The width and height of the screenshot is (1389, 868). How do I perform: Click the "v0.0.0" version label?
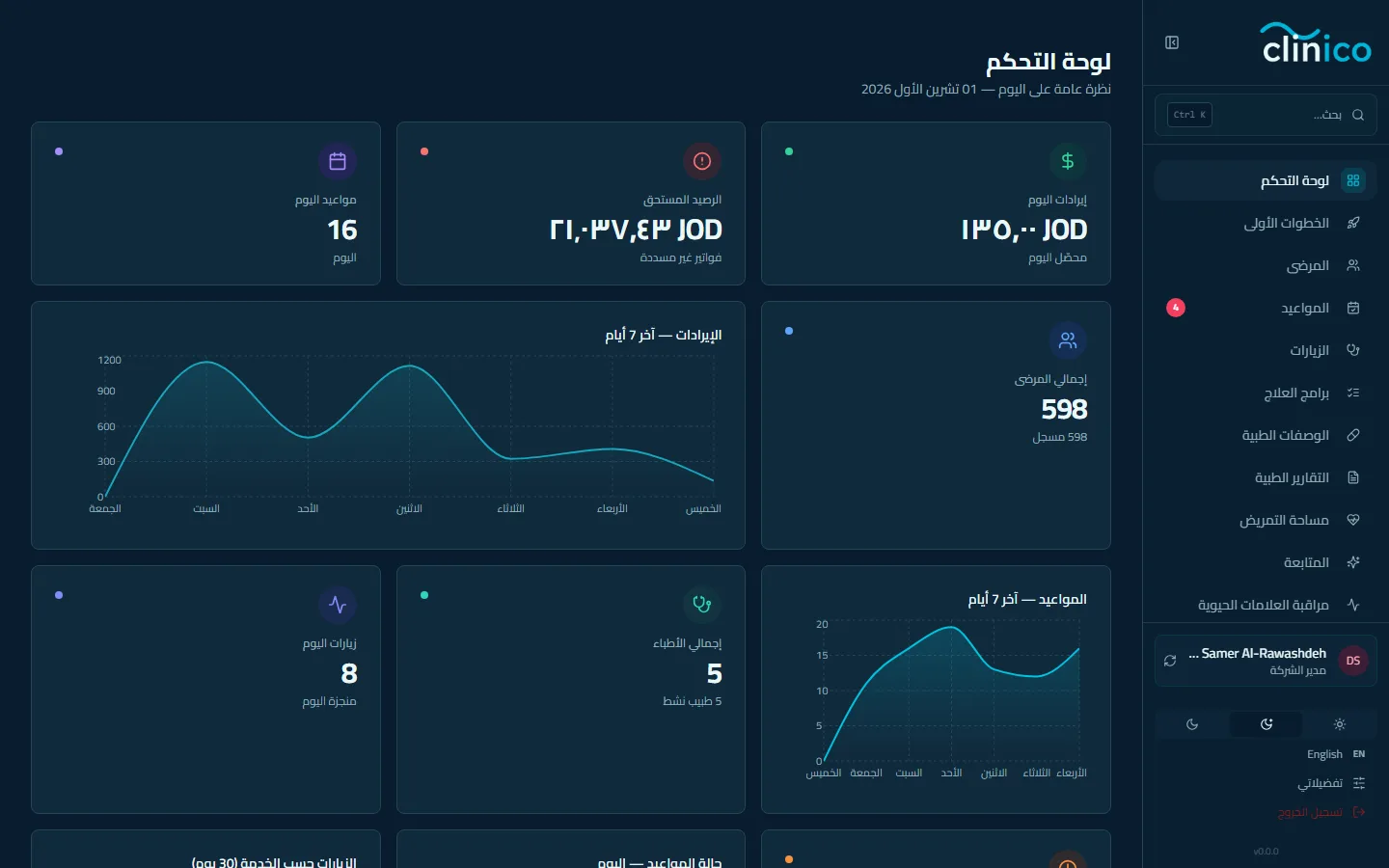pos(1266,852)
